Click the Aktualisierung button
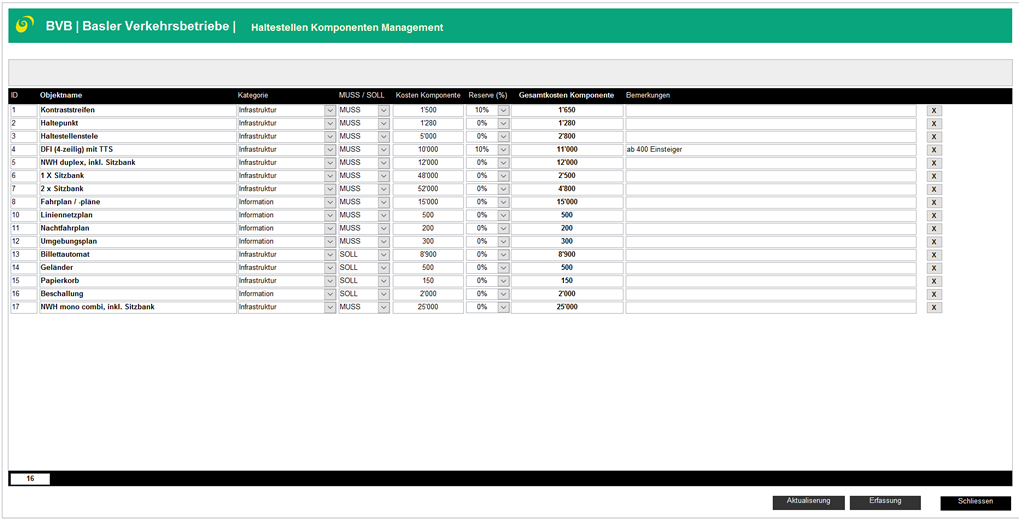 [x=808, y=501]
